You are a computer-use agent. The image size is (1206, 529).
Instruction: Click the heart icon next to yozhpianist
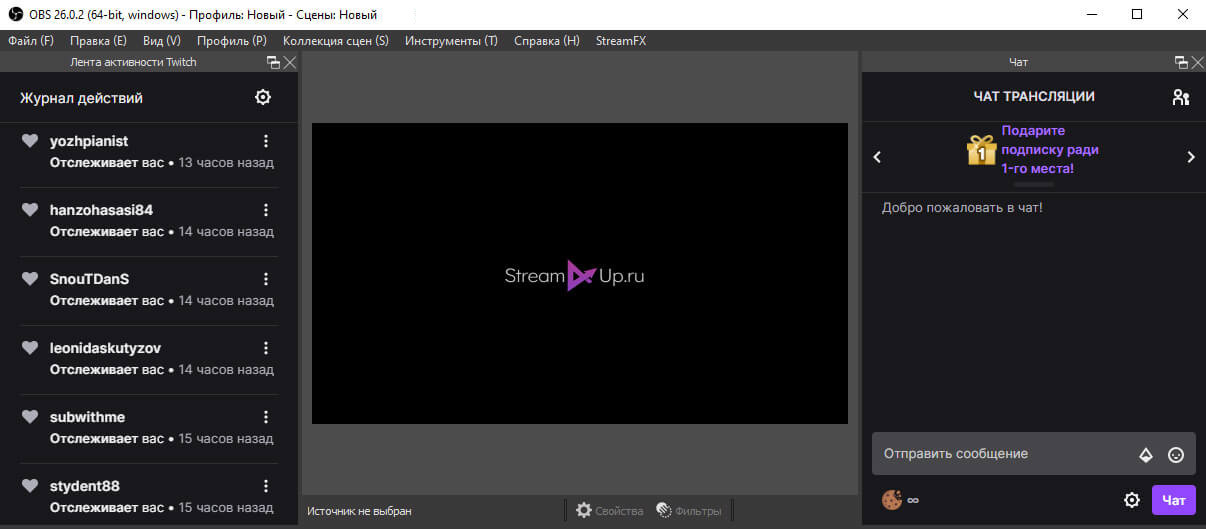point(30,141)
